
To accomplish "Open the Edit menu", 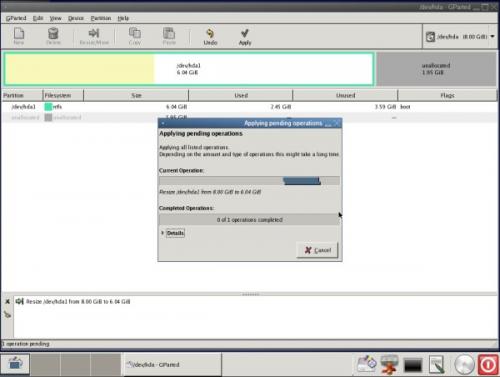I will pyautogui.click(x=38, y=18).
